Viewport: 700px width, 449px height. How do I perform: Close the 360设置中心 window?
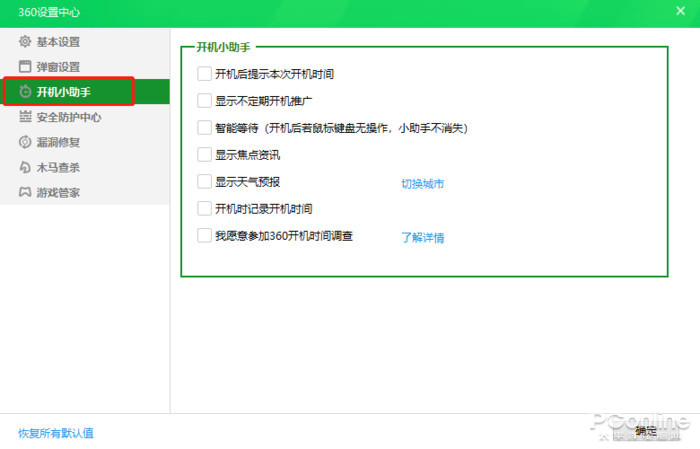point(680,11)
